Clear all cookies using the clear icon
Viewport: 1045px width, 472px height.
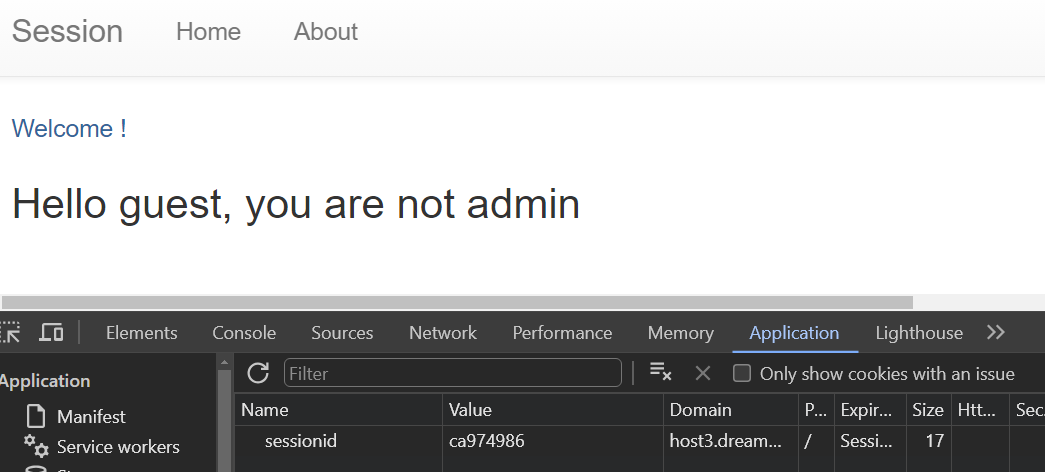tap(660, 373)
